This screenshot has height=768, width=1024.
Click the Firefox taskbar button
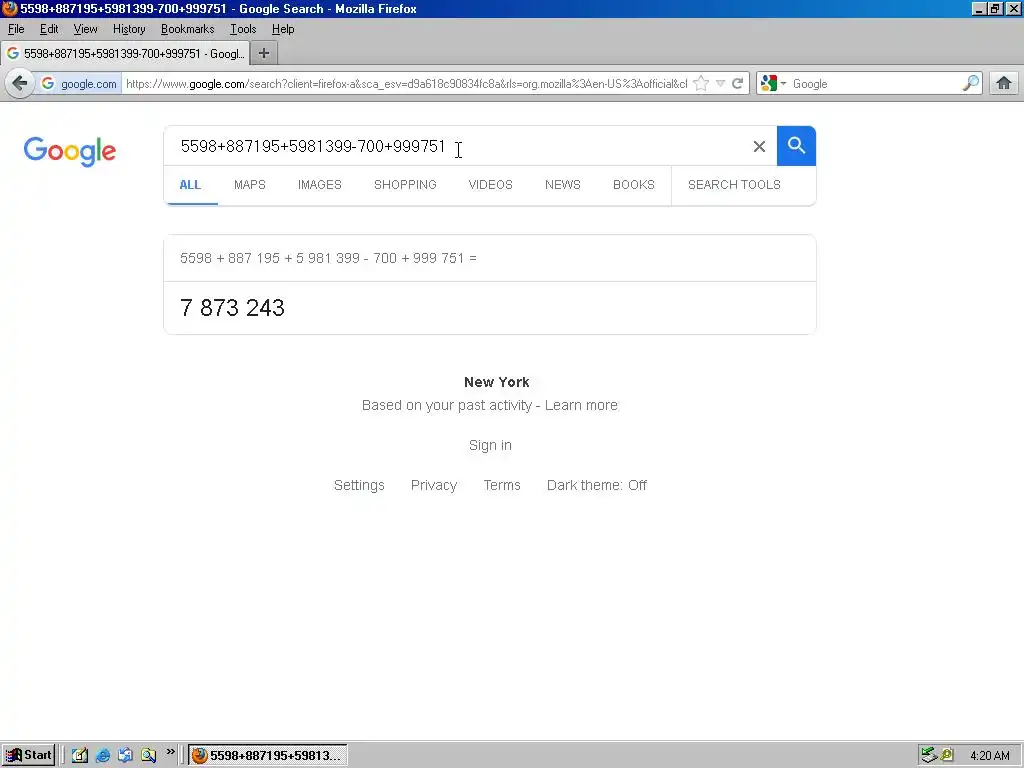click(268, 756)
